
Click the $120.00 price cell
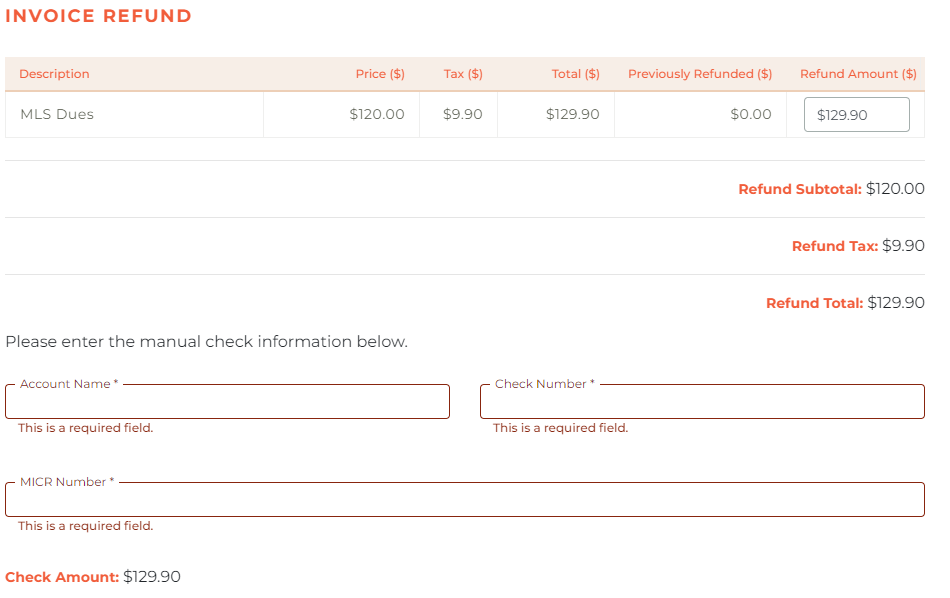pyautogui.click(x=376, y=115)
